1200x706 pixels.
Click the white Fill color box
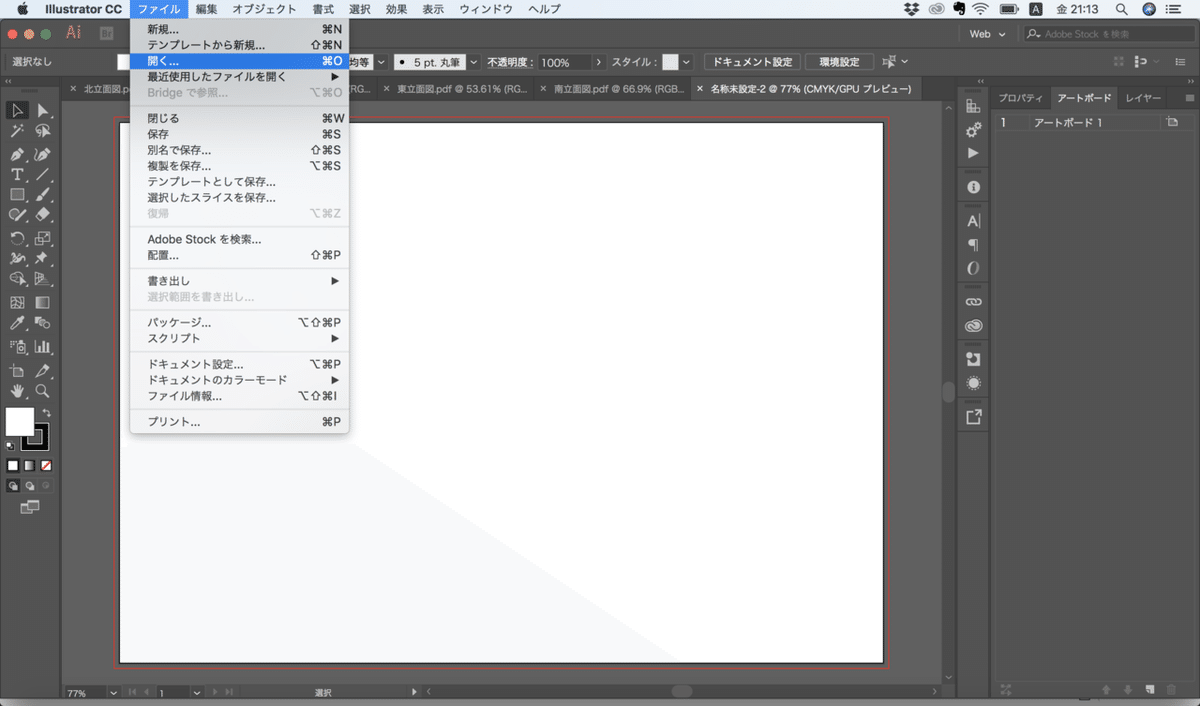(19, 421)
